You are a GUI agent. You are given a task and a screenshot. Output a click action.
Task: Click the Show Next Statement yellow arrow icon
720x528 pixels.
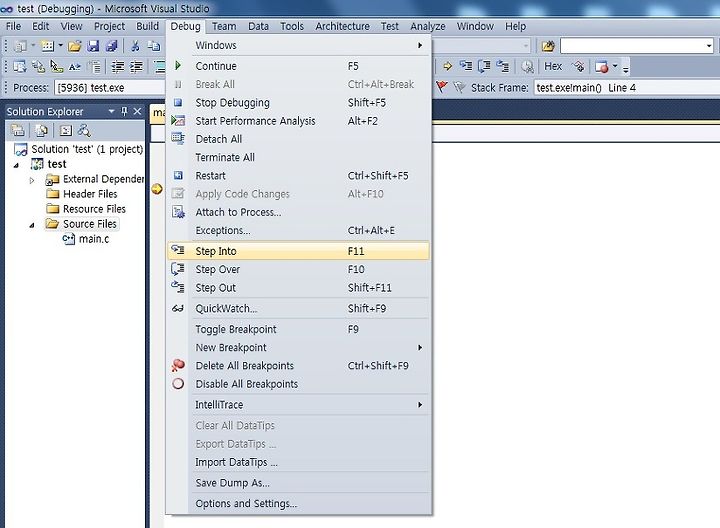[x=447, y=67]
